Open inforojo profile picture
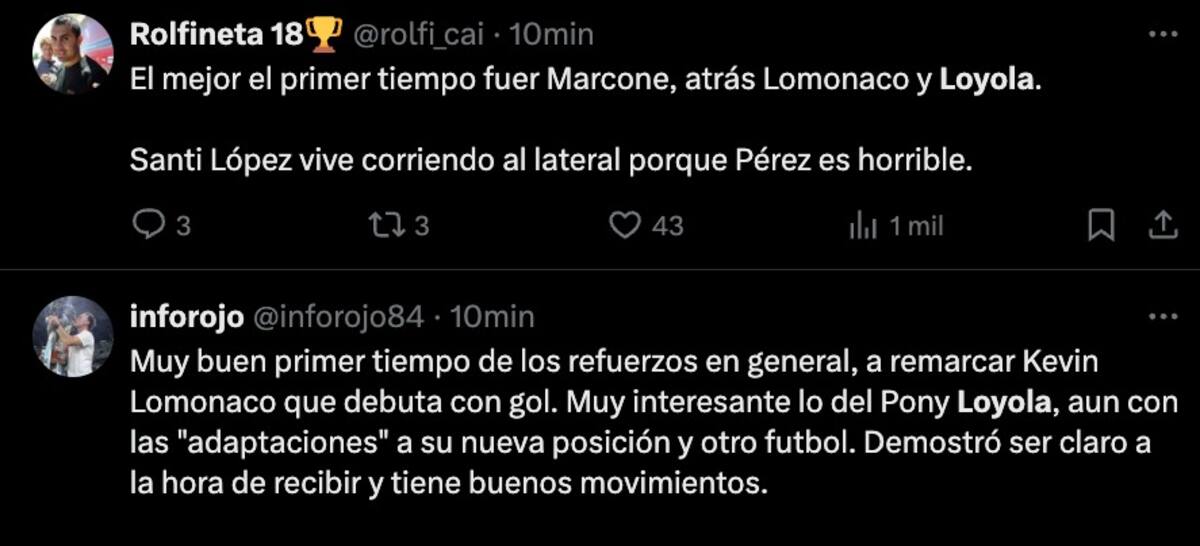This screenshot has height=546, width=1200. coord(72,337)
